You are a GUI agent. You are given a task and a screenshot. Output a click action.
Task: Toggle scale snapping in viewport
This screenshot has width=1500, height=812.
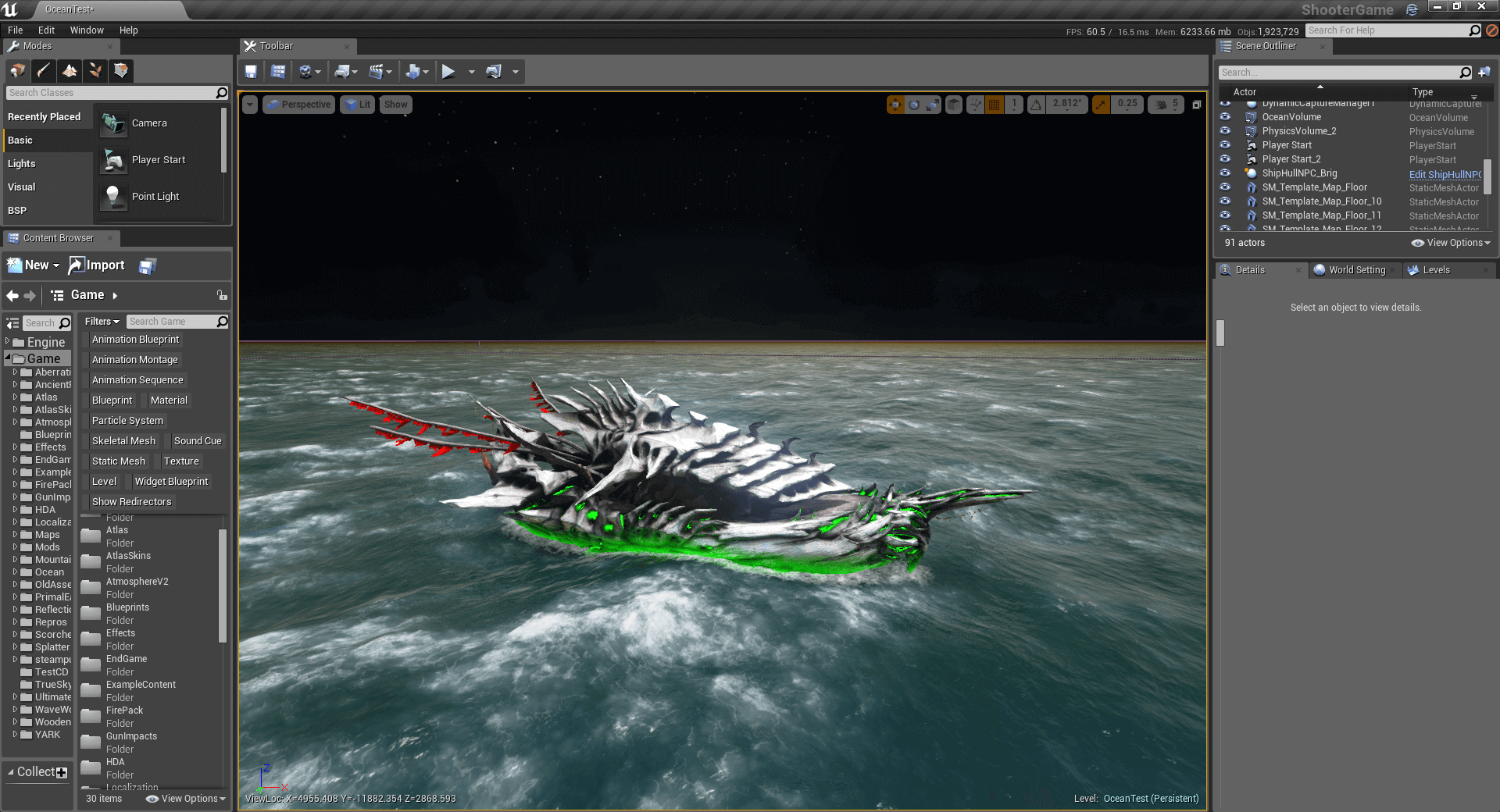[1101, 105]
